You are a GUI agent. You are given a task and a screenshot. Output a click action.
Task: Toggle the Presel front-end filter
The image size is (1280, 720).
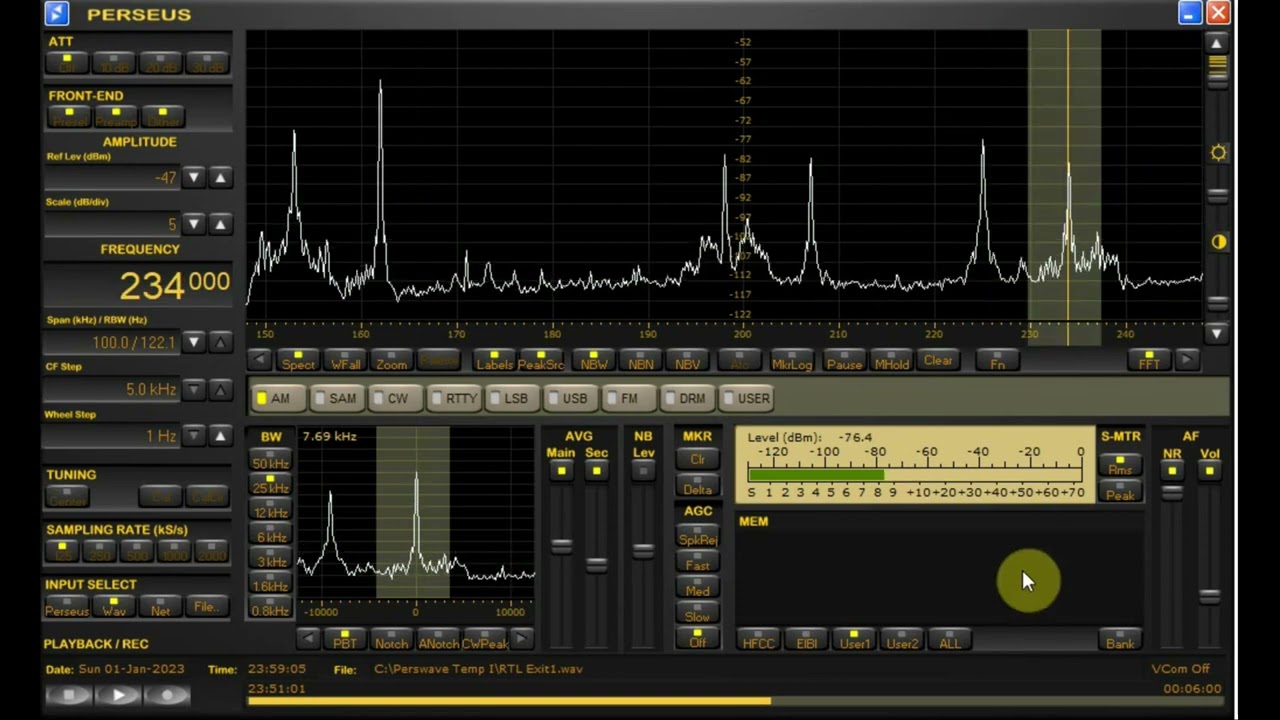69,117
